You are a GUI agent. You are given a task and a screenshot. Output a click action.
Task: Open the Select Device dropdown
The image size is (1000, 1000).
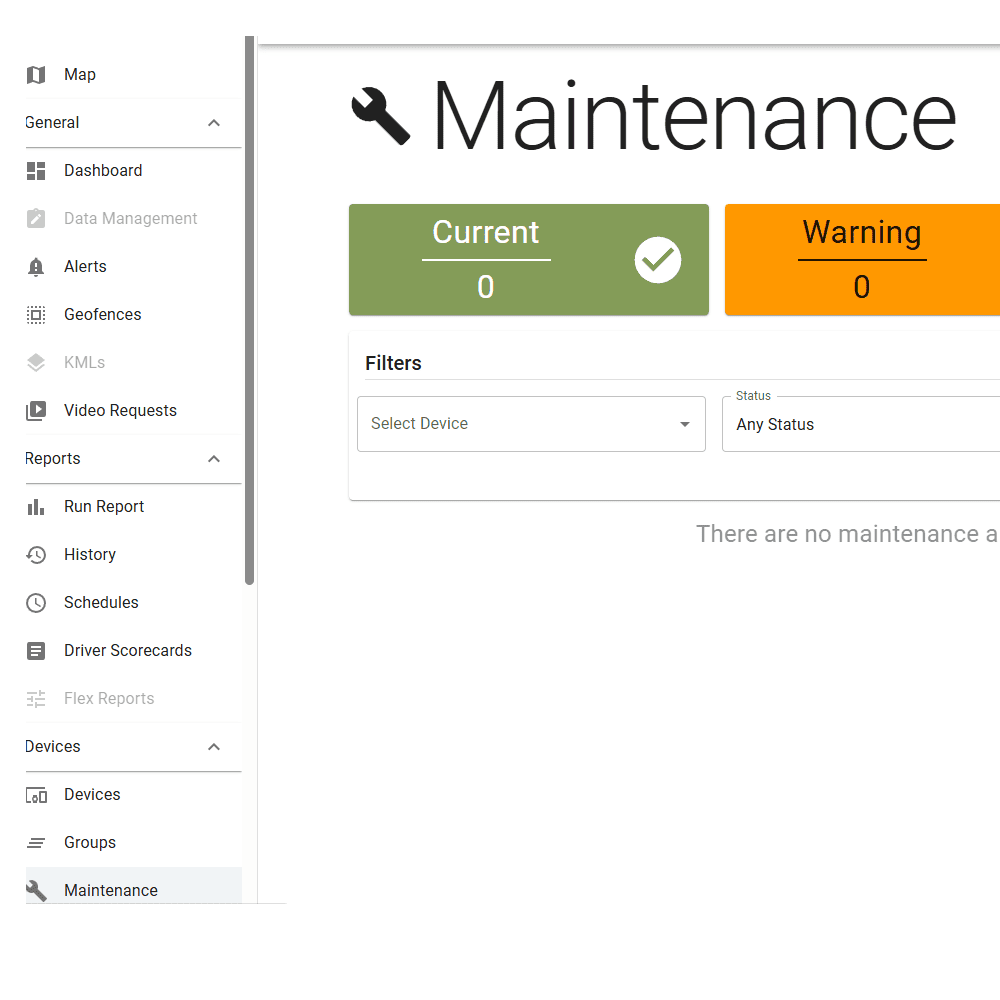point(530,424)
